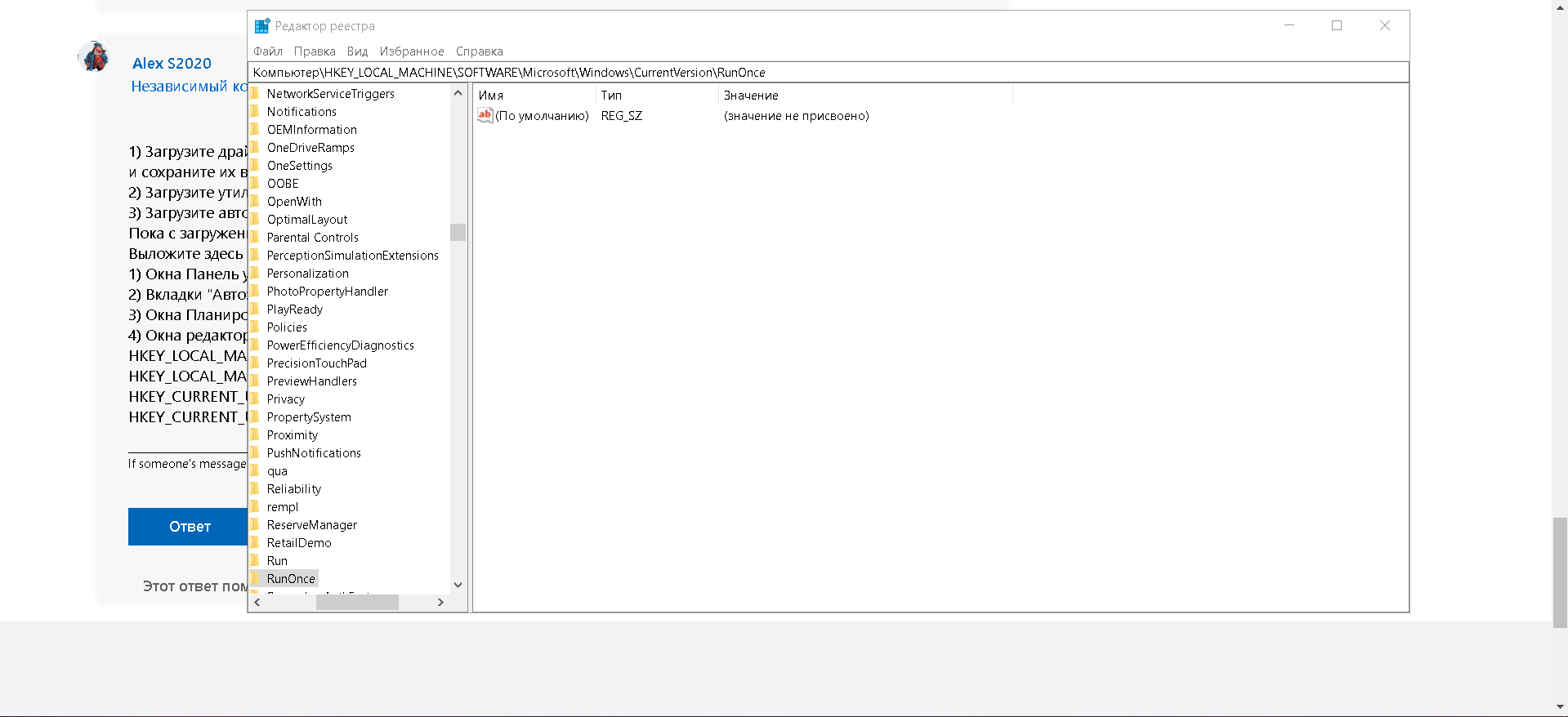Click the tree horizontal scroll left arrow
This screenshot has height=717, width=1568.
click(x=257, y=603)
